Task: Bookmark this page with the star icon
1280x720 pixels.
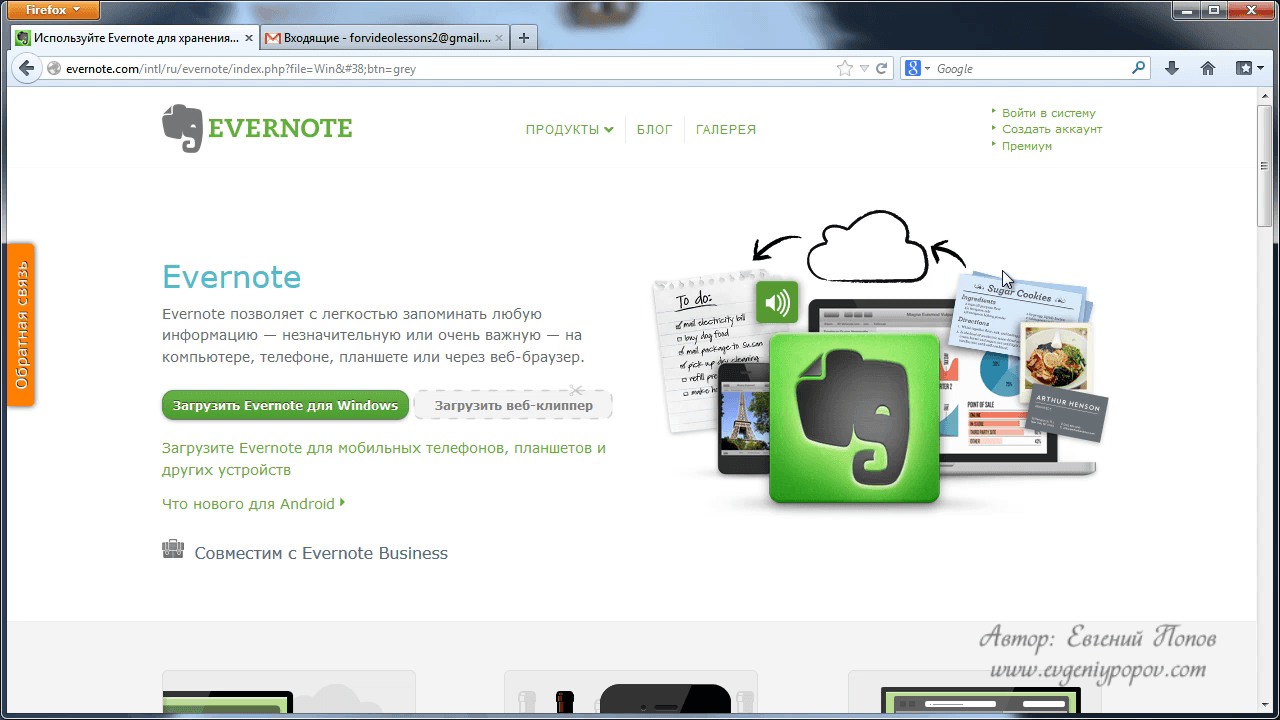Action: (845, 69)
